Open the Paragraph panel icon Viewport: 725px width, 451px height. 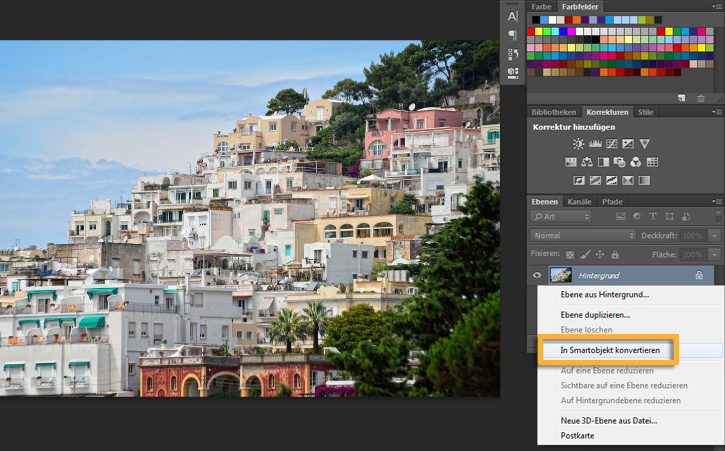tap(513, 35)
